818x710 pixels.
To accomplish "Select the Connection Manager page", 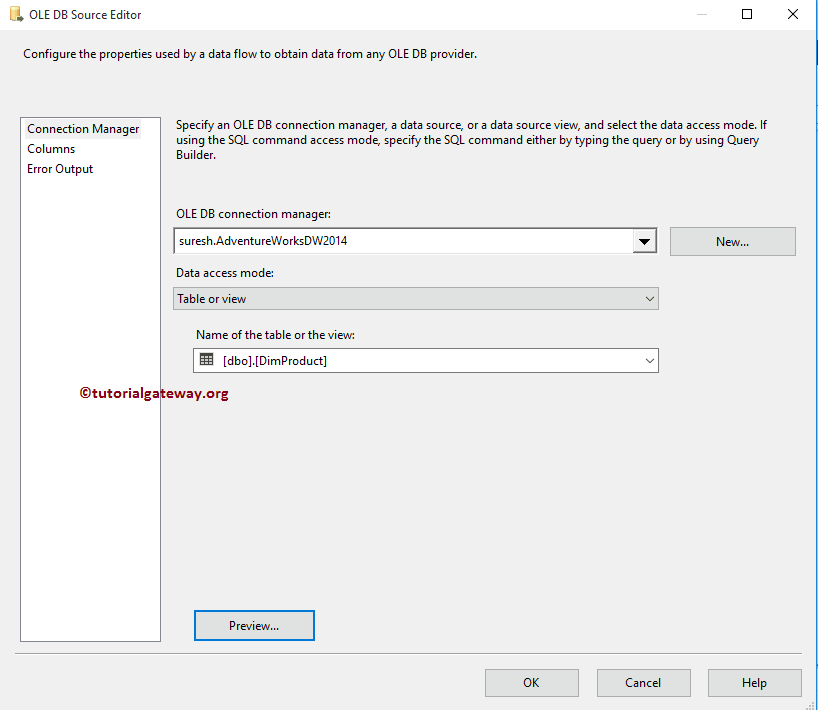I will tap(82, 128).
